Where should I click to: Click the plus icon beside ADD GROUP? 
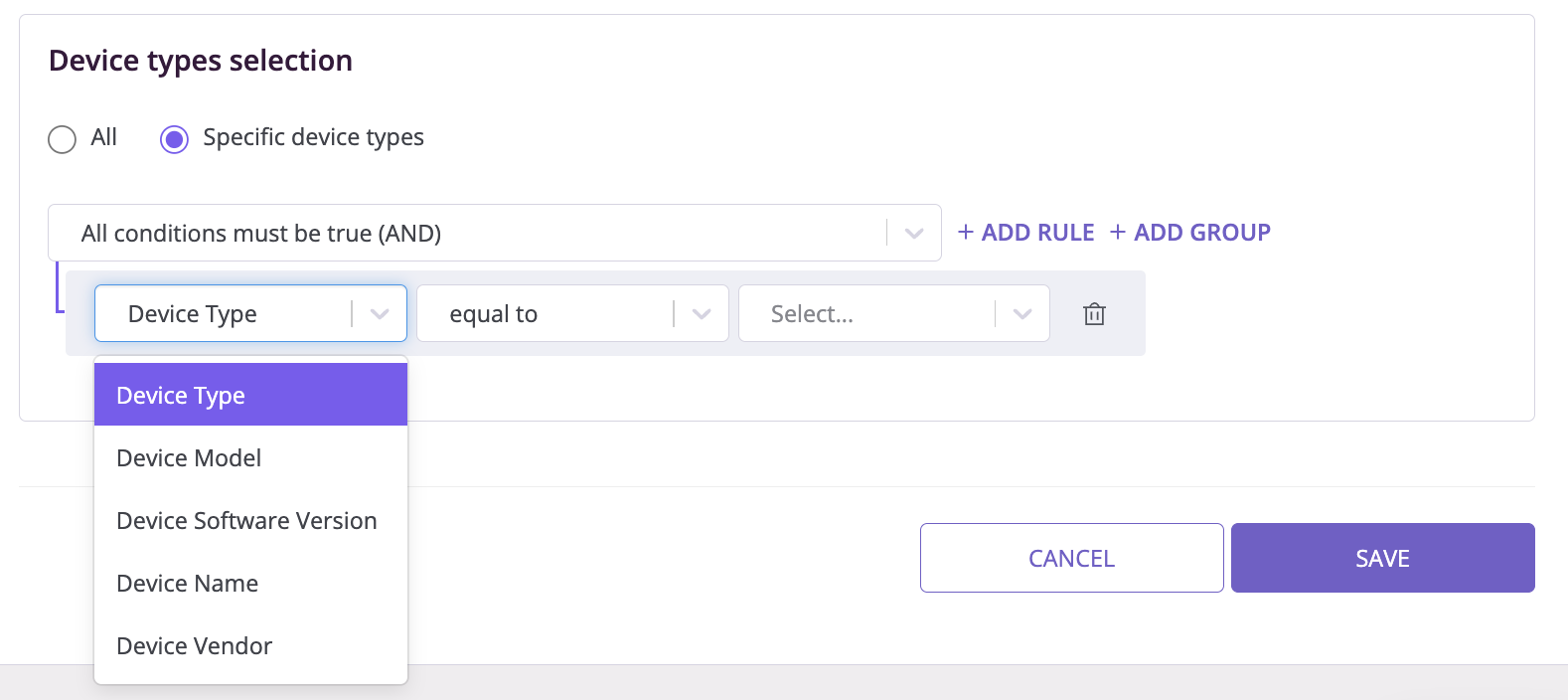[1118, 232]
